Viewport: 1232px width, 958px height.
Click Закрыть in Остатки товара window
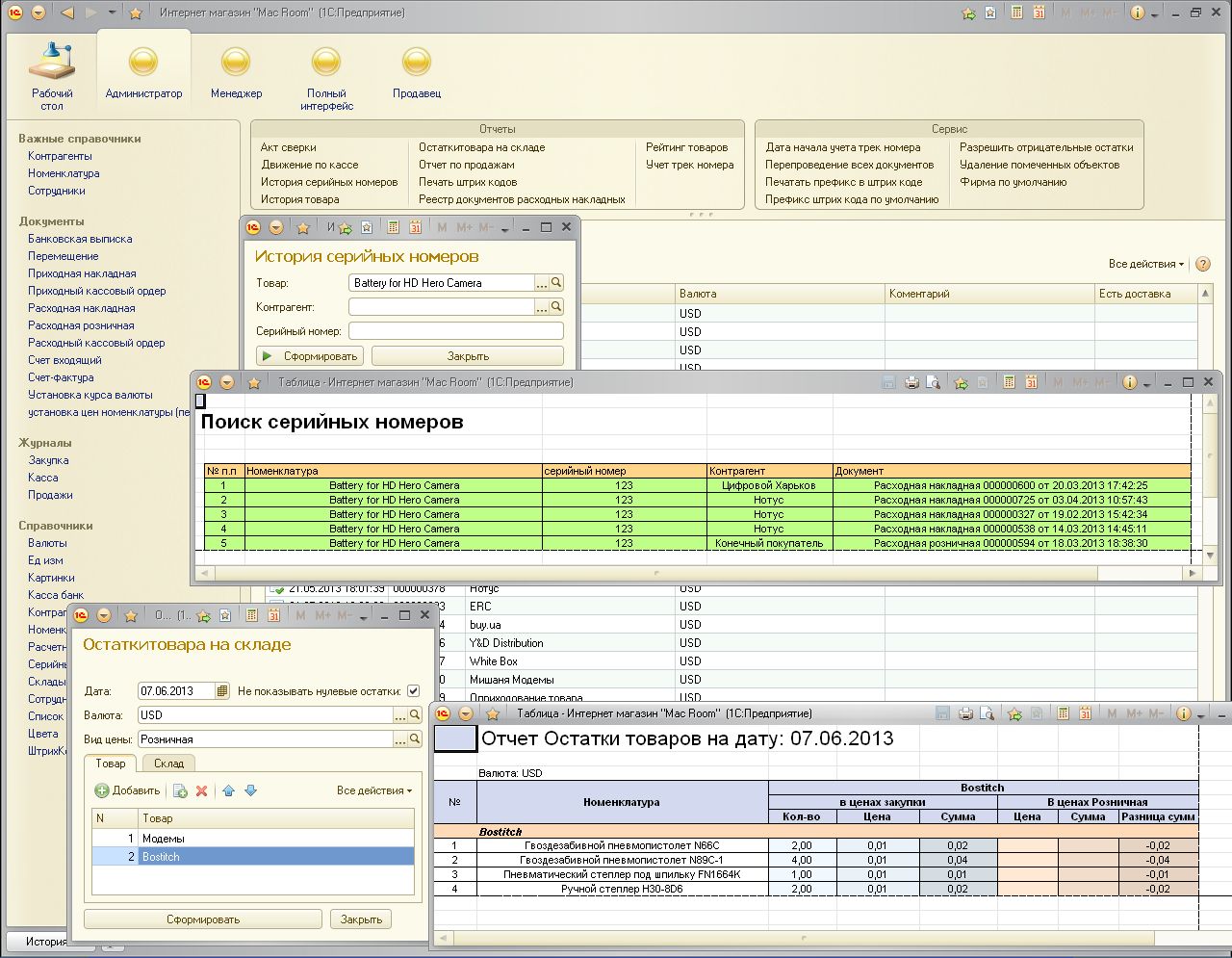(x=362, y=919)
